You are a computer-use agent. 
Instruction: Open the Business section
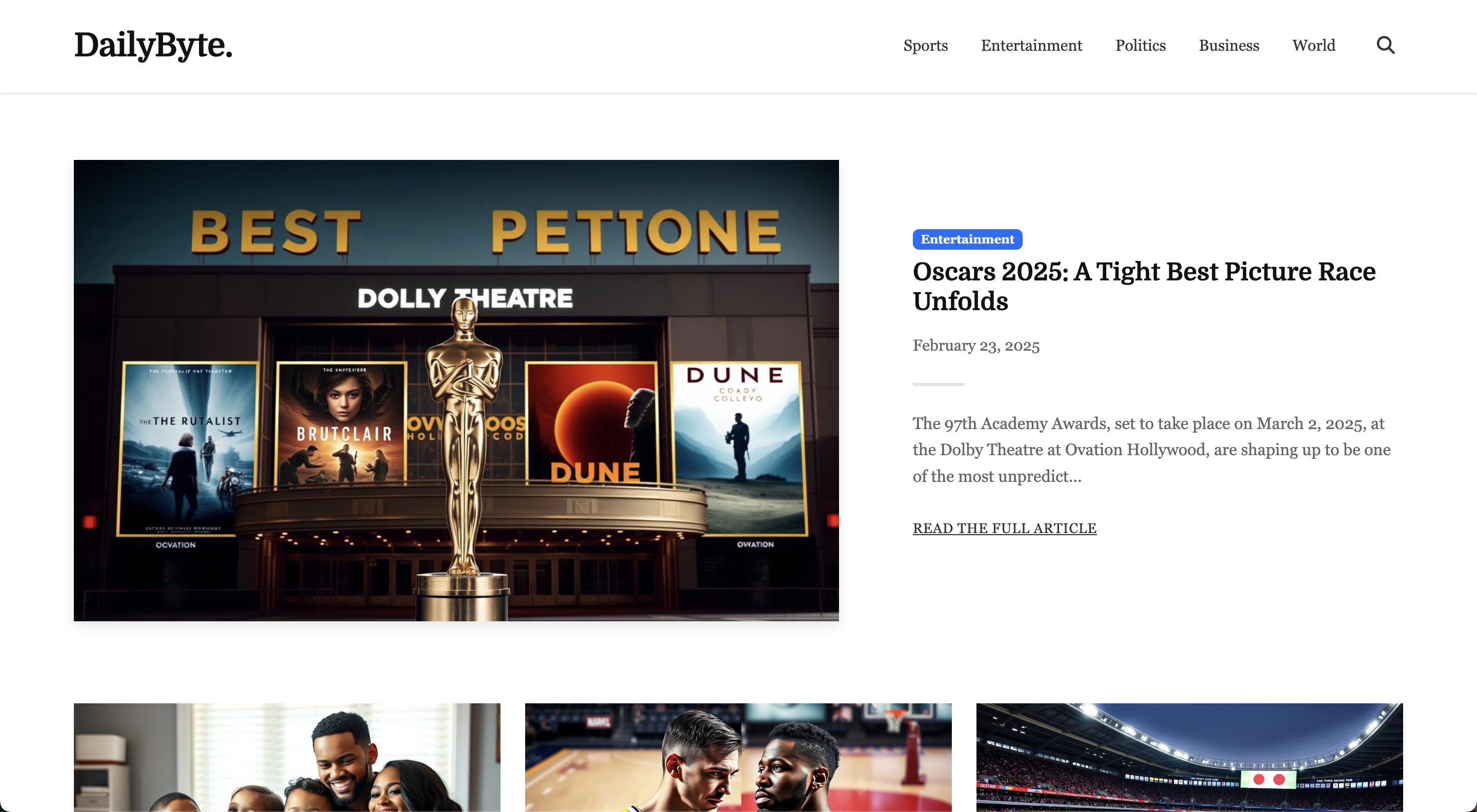tap(1229, 45)
